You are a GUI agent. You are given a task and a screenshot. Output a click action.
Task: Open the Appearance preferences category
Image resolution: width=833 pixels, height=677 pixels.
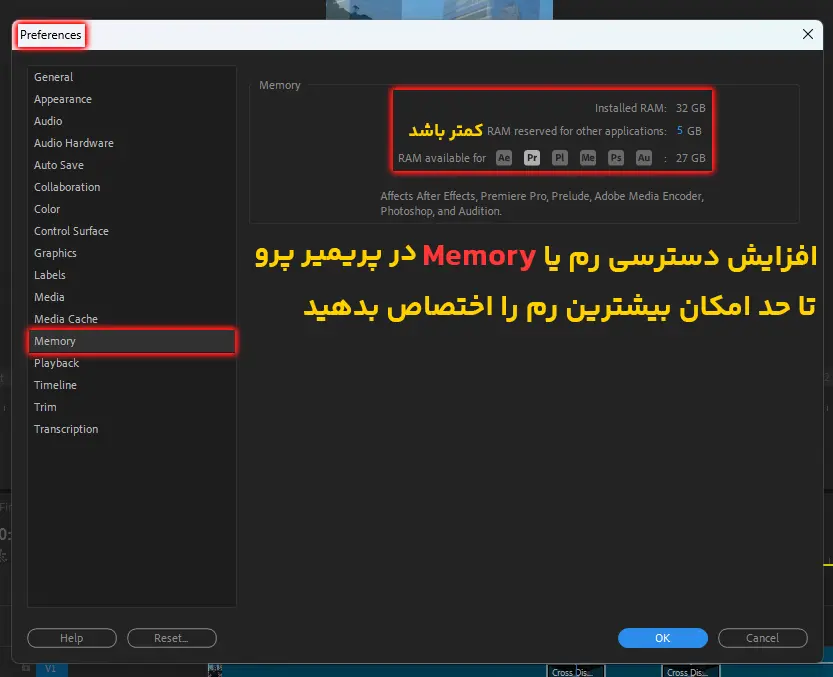point(132,99)
